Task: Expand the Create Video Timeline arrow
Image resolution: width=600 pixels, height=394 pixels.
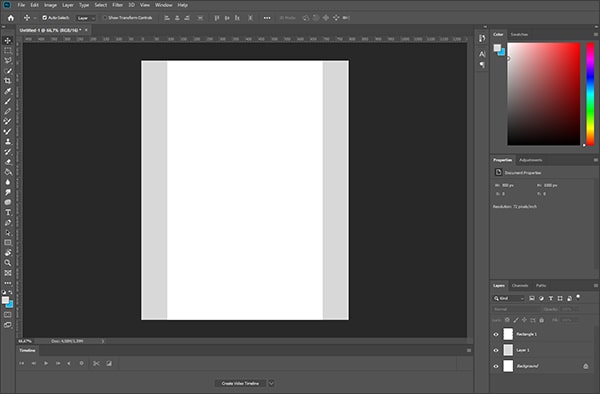Action: pos(271,383)
